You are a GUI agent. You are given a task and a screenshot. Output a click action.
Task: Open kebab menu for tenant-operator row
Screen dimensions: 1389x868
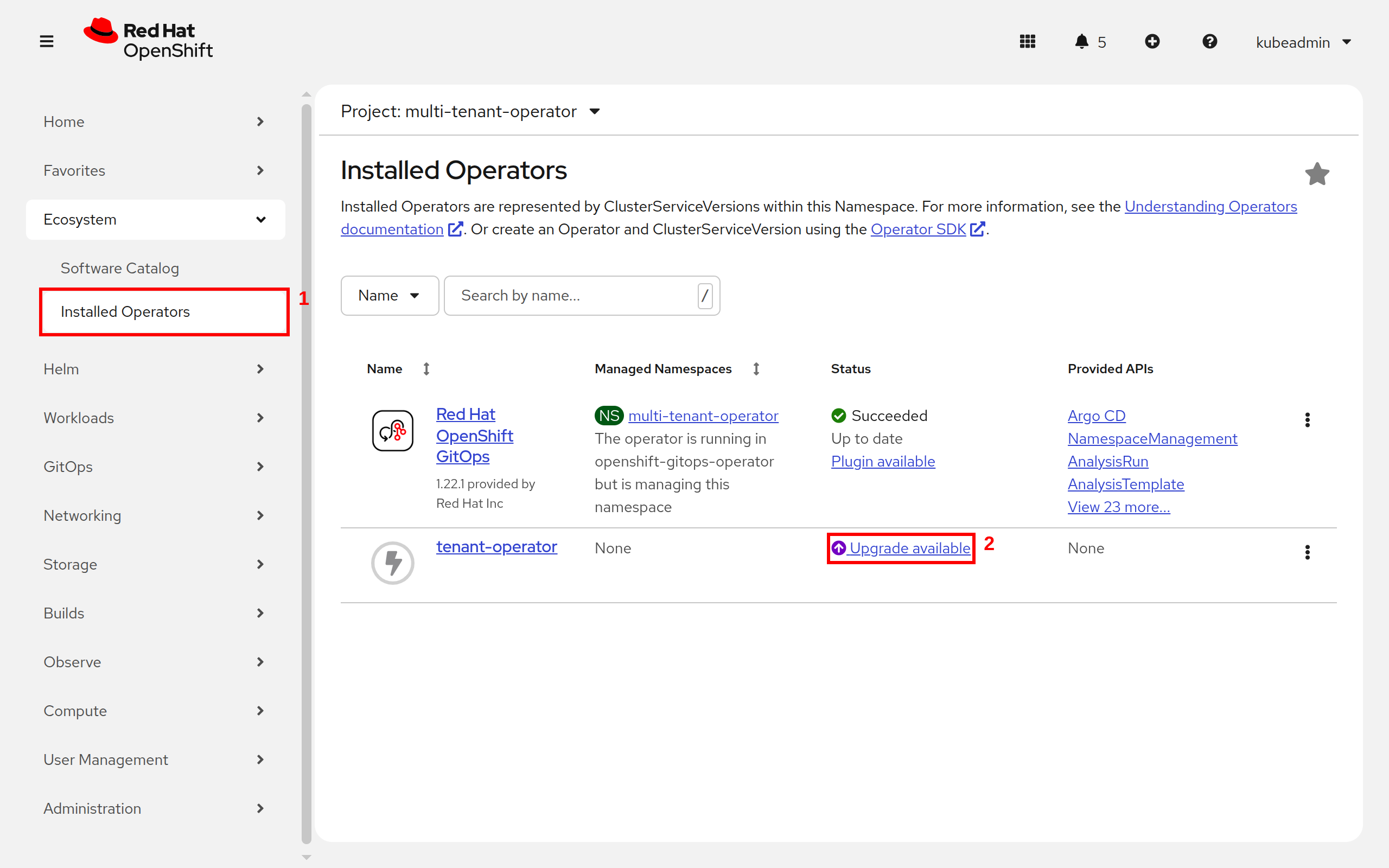pyautogui.click(x=1308, y=552)
